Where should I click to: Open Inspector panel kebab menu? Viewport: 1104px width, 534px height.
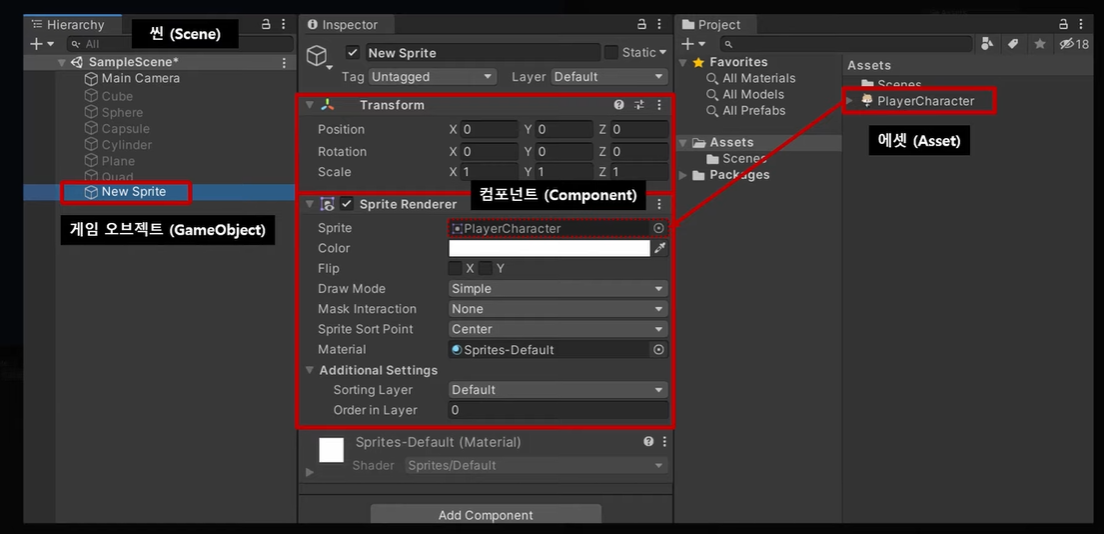(x=659, y=24)
